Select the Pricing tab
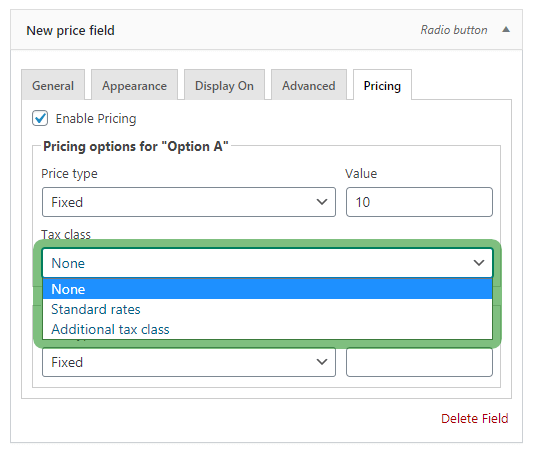Image resolution: width=533 pixels, height=452 pixels. [x=382, y=85]
